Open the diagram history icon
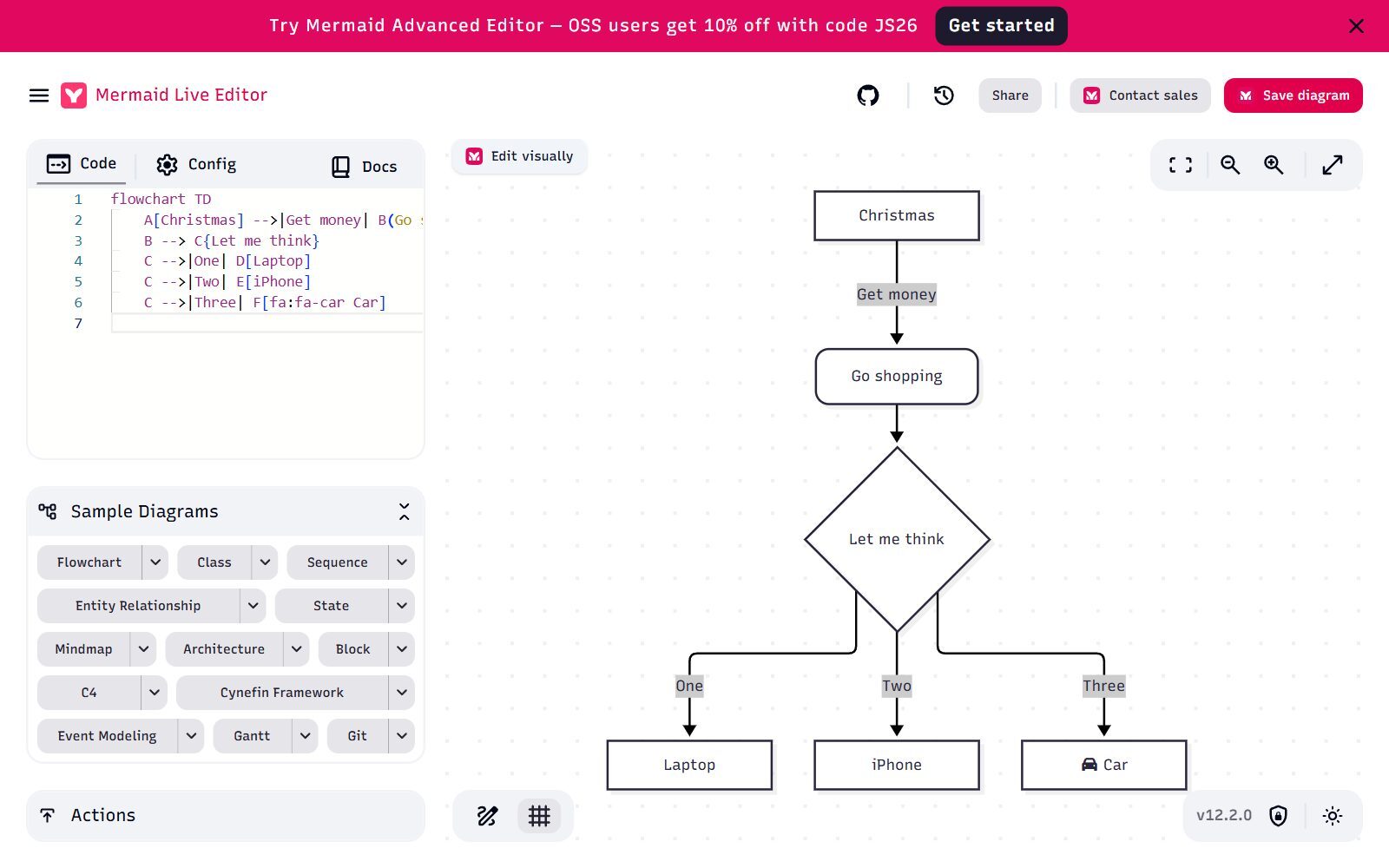Screen dimensions: 1389x868 (944, 95)
